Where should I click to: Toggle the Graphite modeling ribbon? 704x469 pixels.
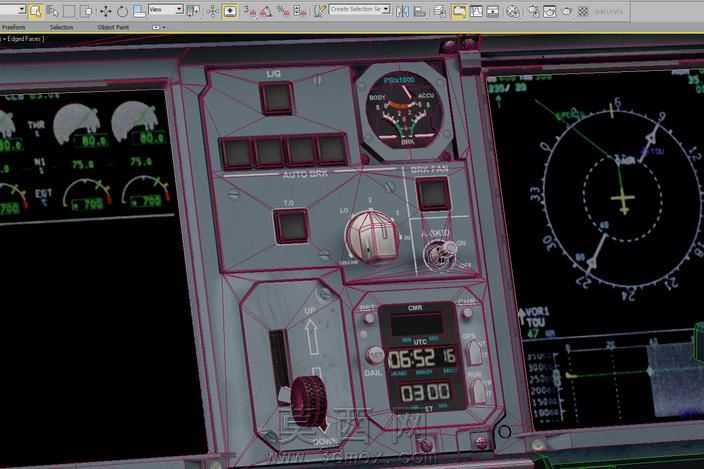[458, 11]
